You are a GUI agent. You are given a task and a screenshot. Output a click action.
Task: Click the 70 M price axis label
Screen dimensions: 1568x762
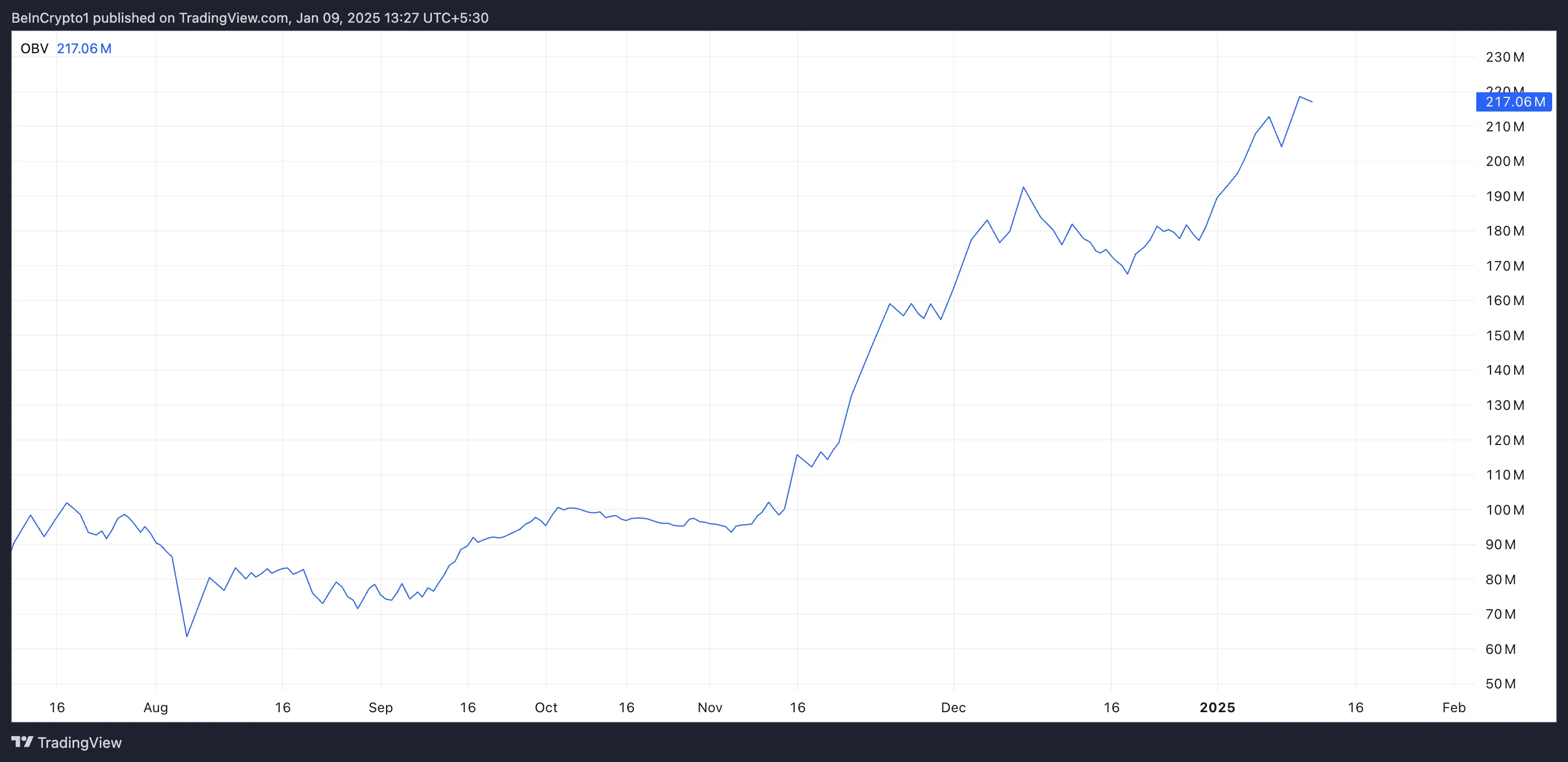1501,614
